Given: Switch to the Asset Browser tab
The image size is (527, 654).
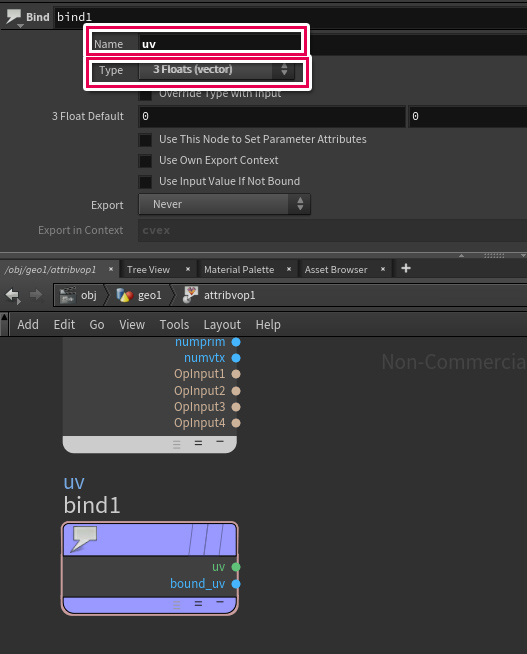Looking at the screenshot, I should pos(336,269).
